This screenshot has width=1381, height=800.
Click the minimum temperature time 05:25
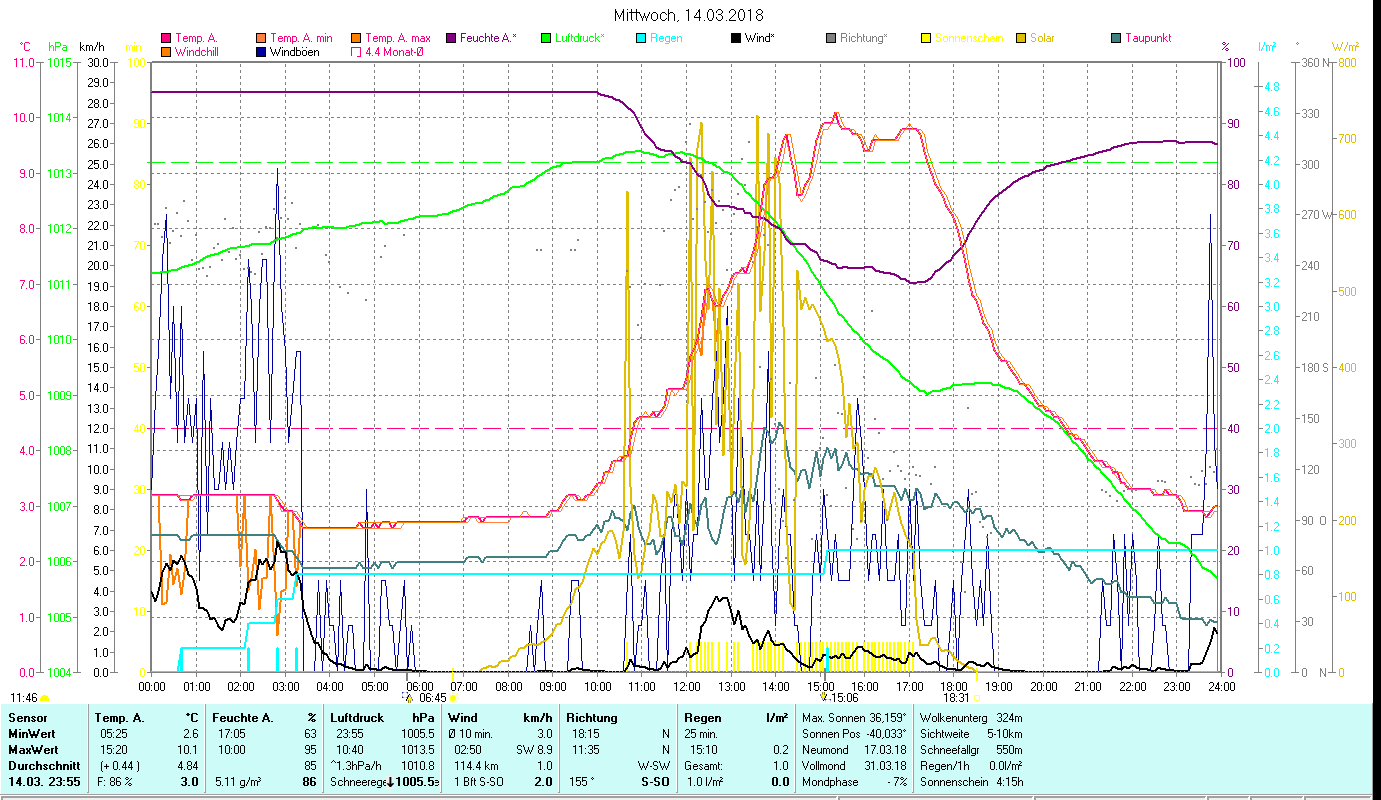pos(112,734)
